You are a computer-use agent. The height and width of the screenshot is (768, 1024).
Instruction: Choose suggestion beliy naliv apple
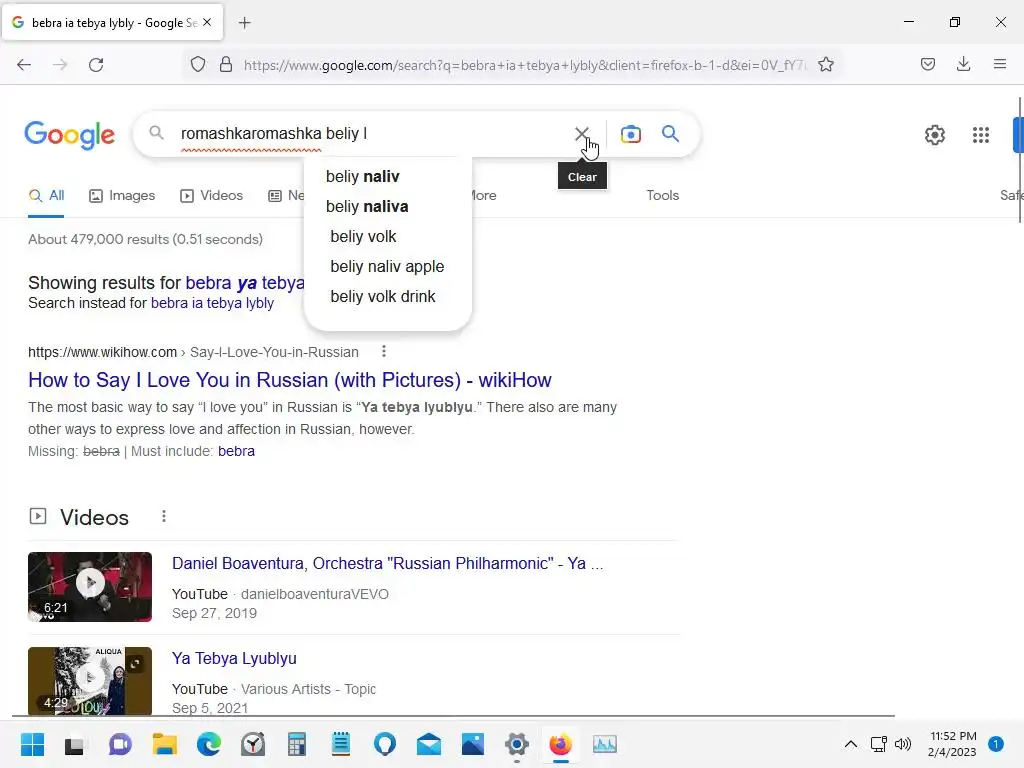pyautogui.click(x=387, y=266)
